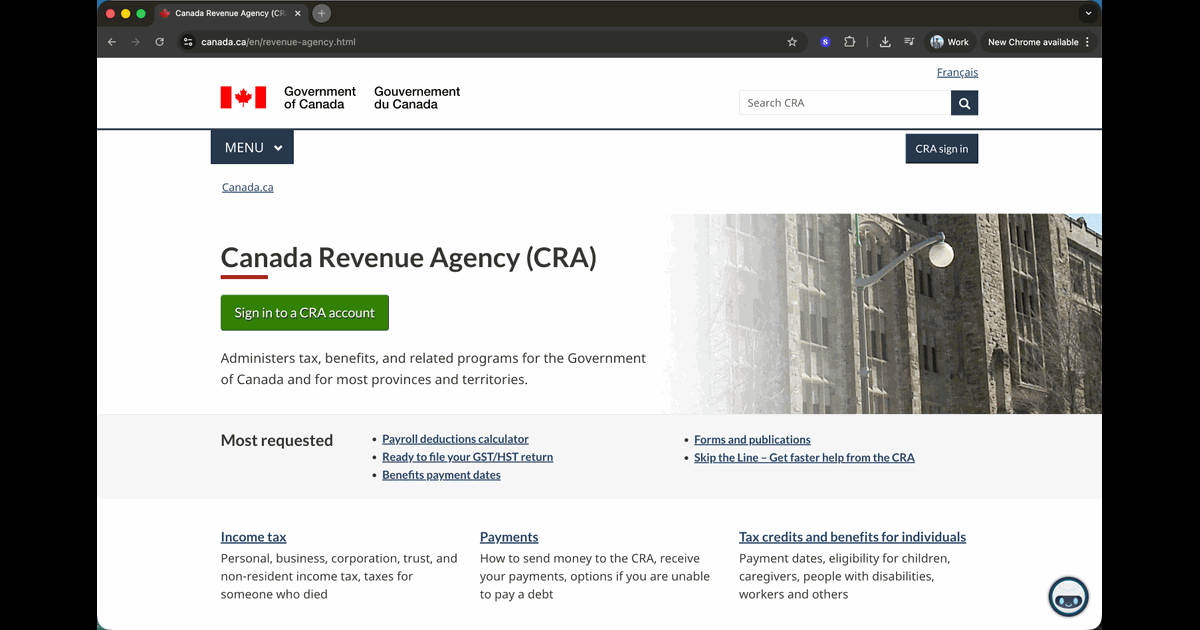Open the Payments link
Viewport: 1200px width, 630px height.
point(509,537)
